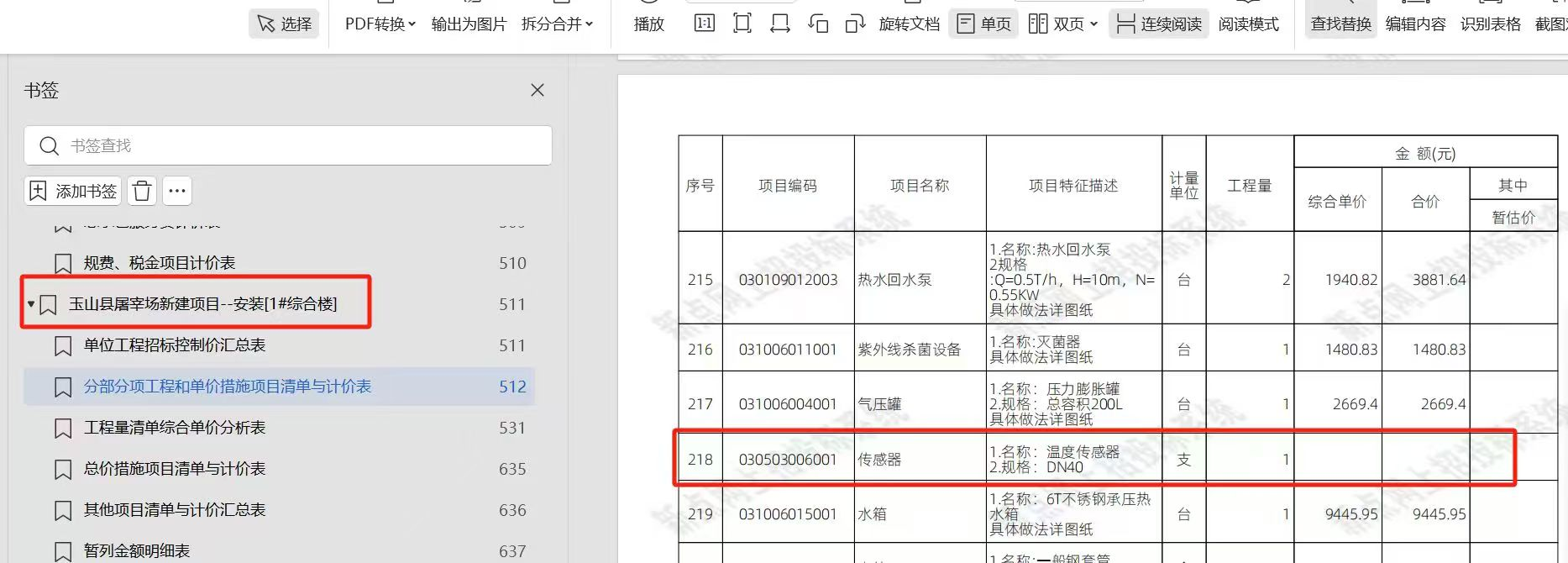Click the rotate icon second left of 旋转文档
Image resolution: width=1568 pixels, height=563 pixels.
[818, 24]
